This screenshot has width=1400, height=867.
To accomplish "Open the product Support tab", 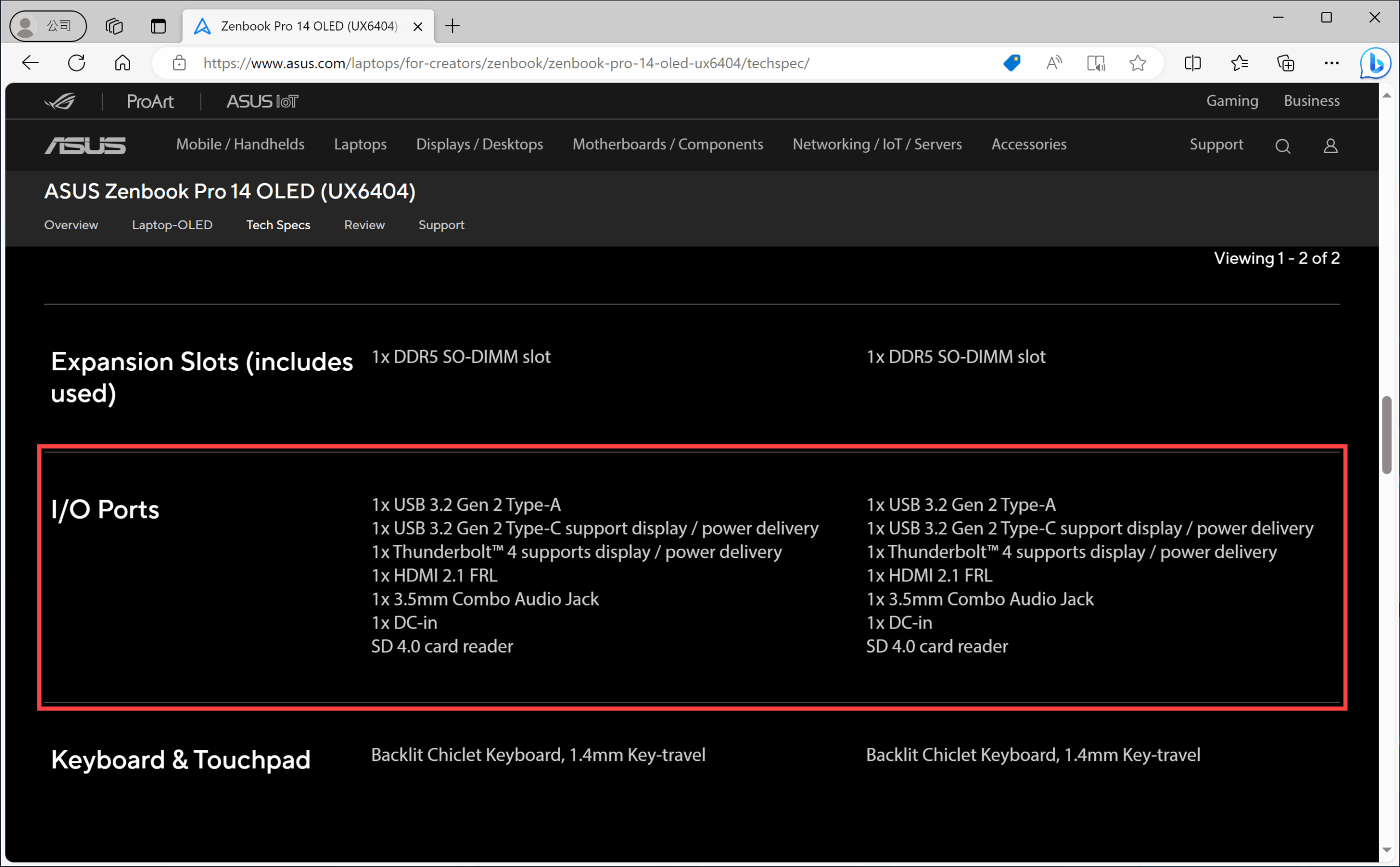I will (441, 225).
